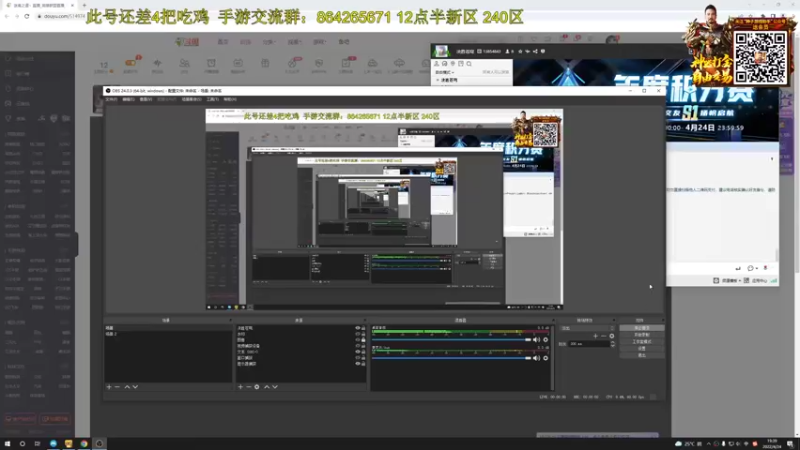Open transition properties gear icon

pos(612,336)
